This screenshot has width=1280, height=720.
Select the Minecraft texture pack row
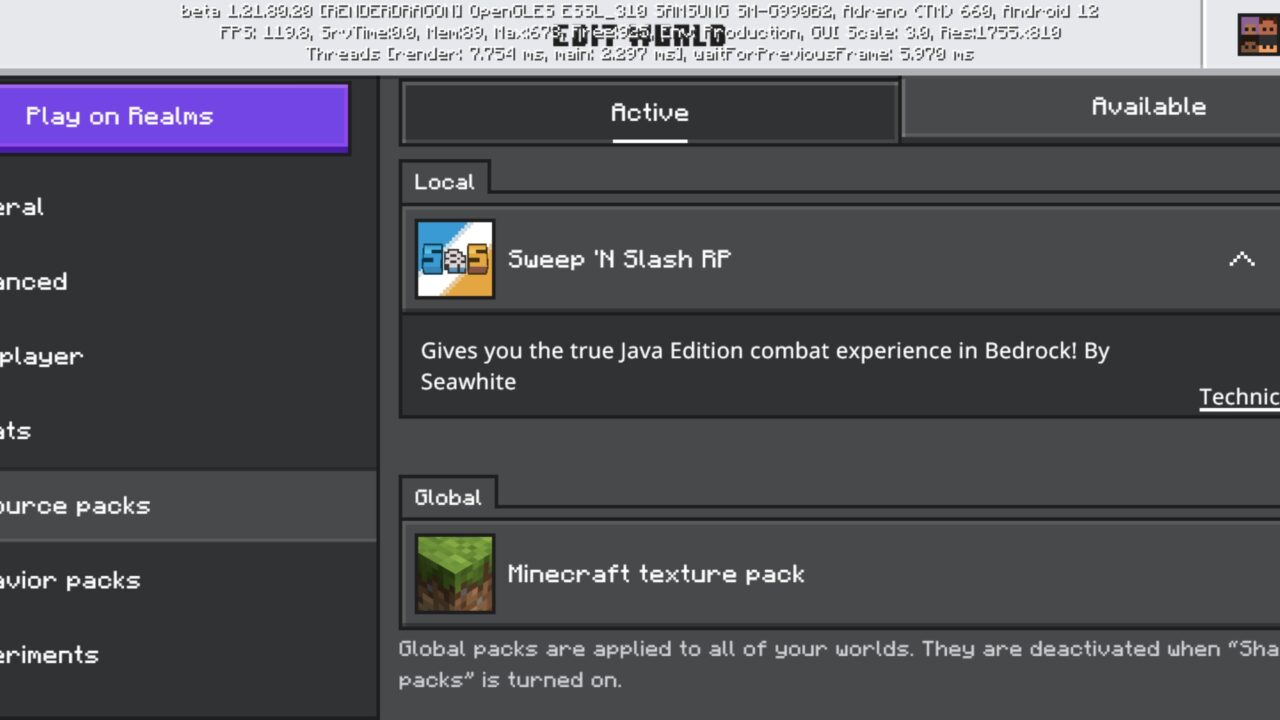(x=840, y=574)
